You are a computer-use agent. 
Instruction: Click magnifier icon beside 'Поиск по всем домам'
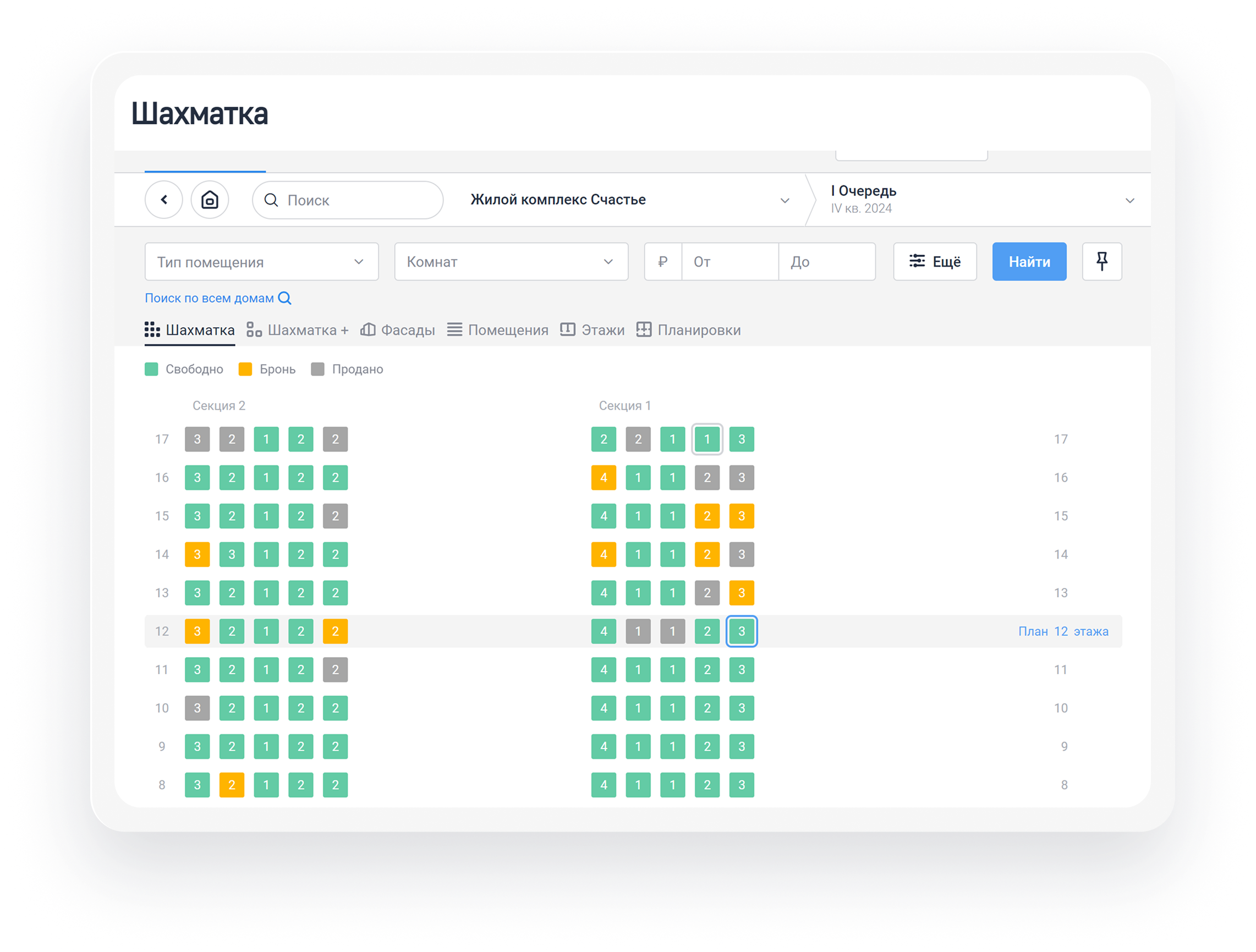[285, 299]
